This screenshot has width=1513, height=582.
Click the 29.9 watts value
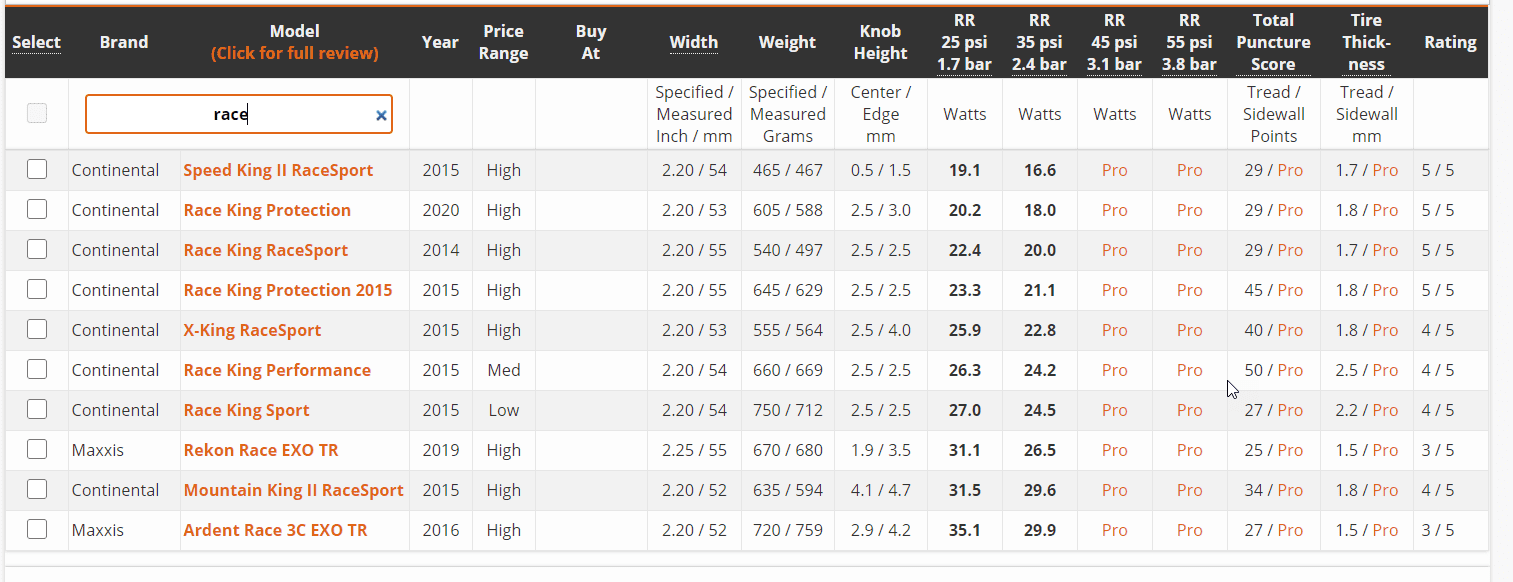pyautogui.click(x=1040, y=530)
